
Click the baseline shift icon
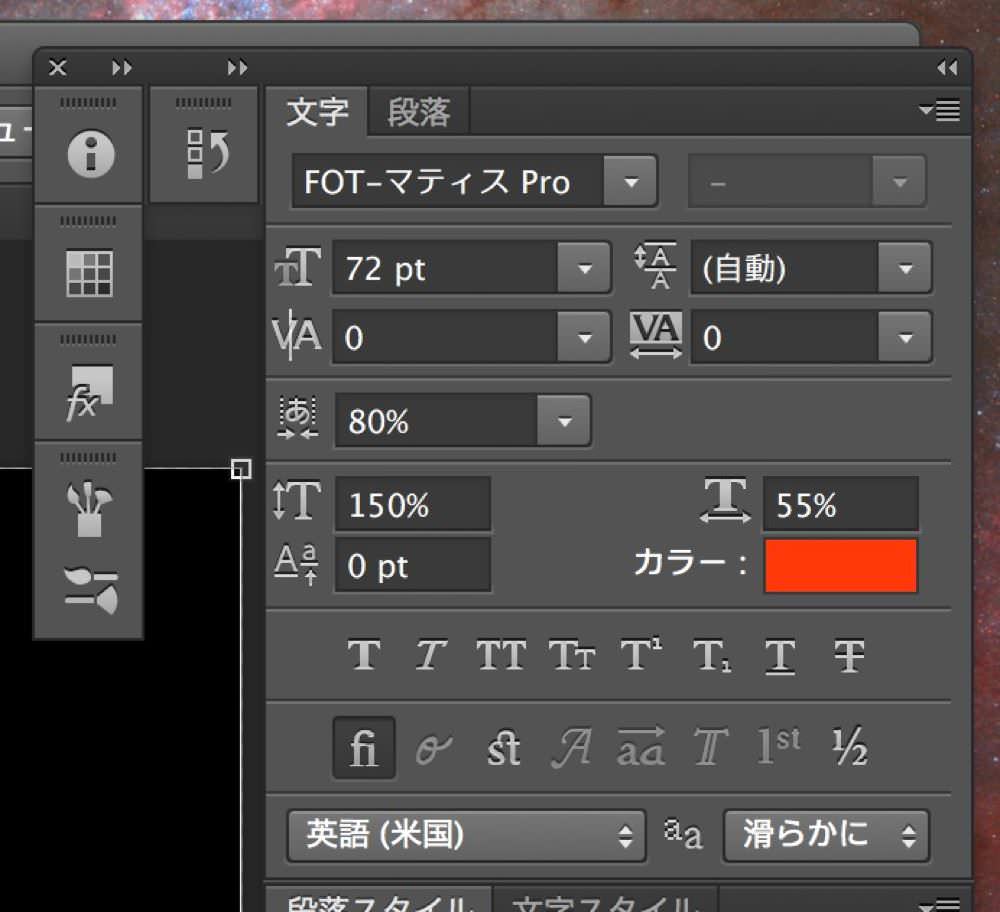pyautogui.click(x=297, y=564)
